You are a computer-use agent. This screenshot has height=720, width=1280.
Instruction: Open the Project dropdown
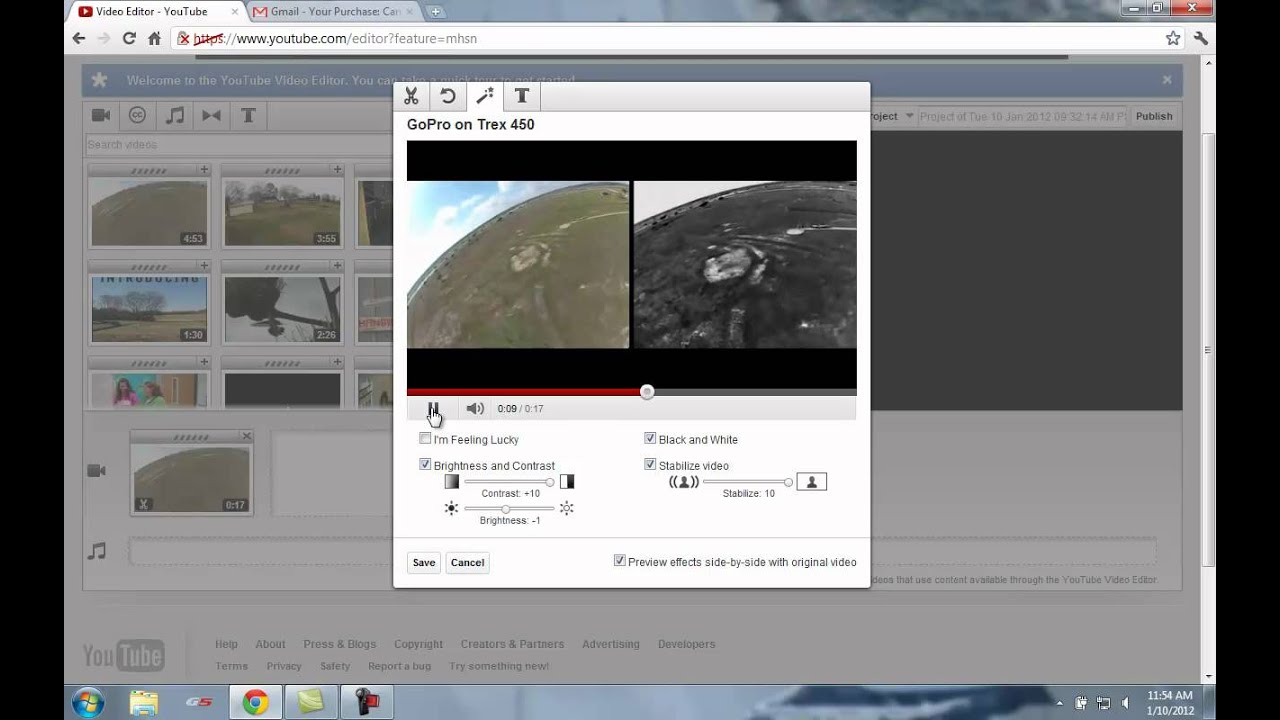click(890, 116)
